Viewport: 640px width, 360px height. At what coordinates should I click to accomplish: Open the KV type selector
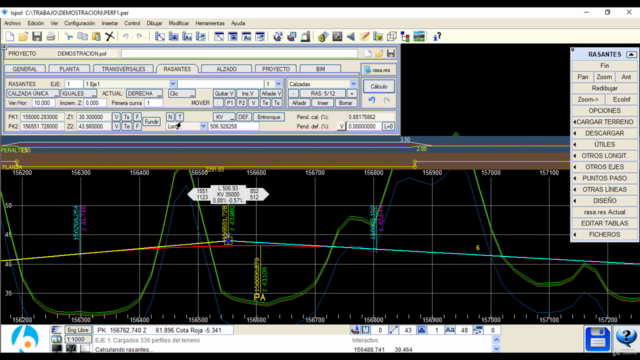224,117
